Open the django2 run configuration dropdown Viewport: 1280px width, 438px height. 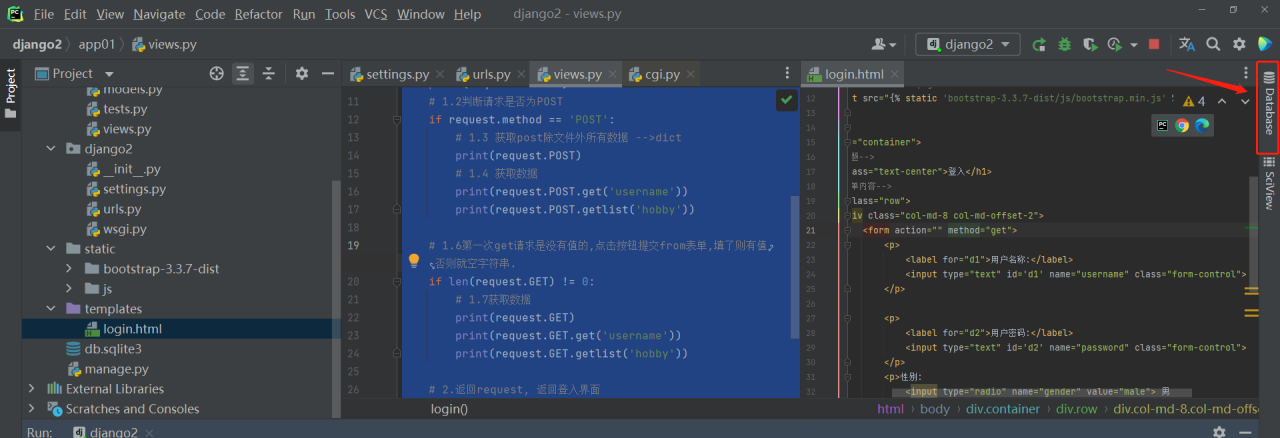(967, 44)
